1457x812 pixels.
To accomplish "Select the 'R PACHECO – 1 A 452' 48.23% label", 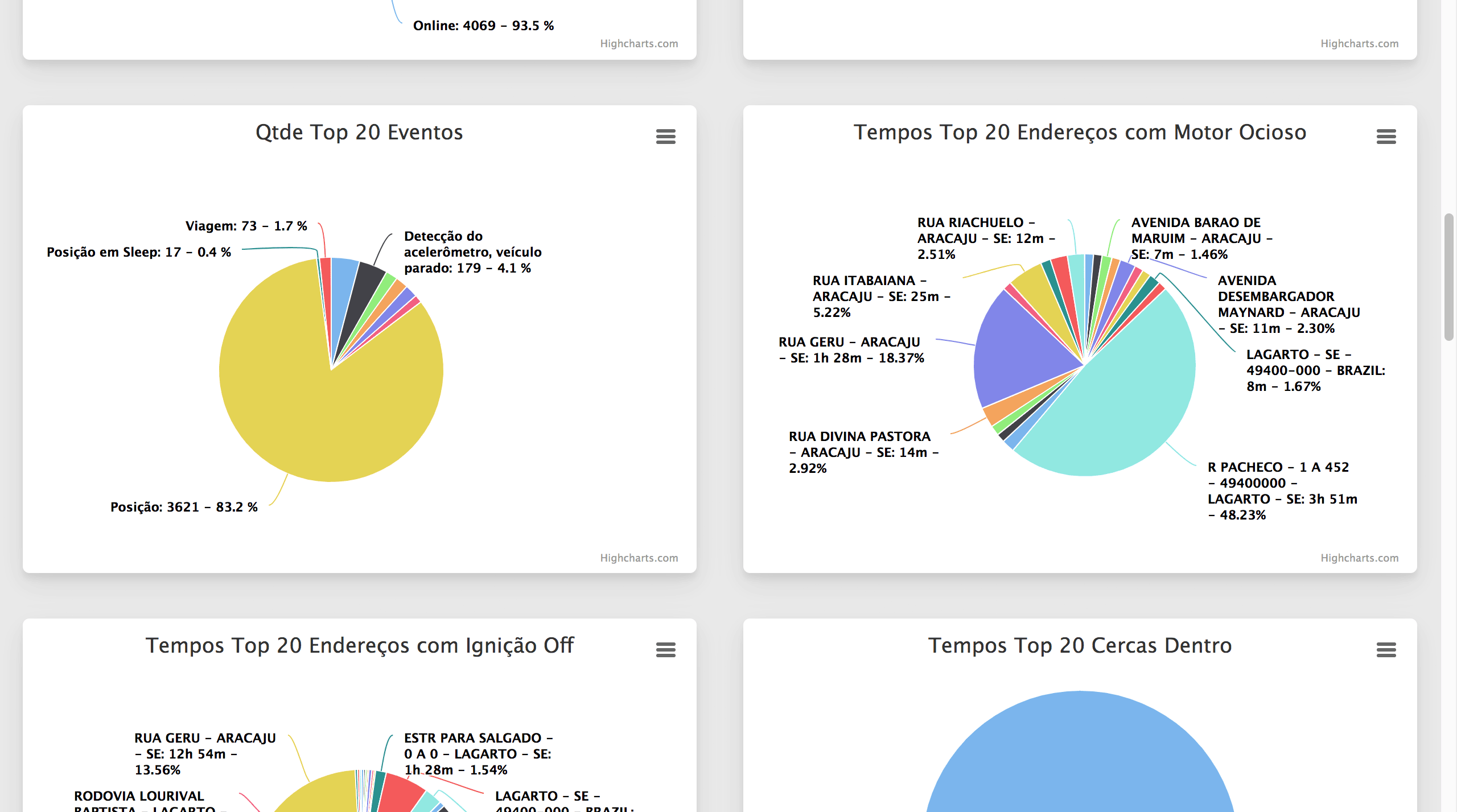I will click(1283, 491).
